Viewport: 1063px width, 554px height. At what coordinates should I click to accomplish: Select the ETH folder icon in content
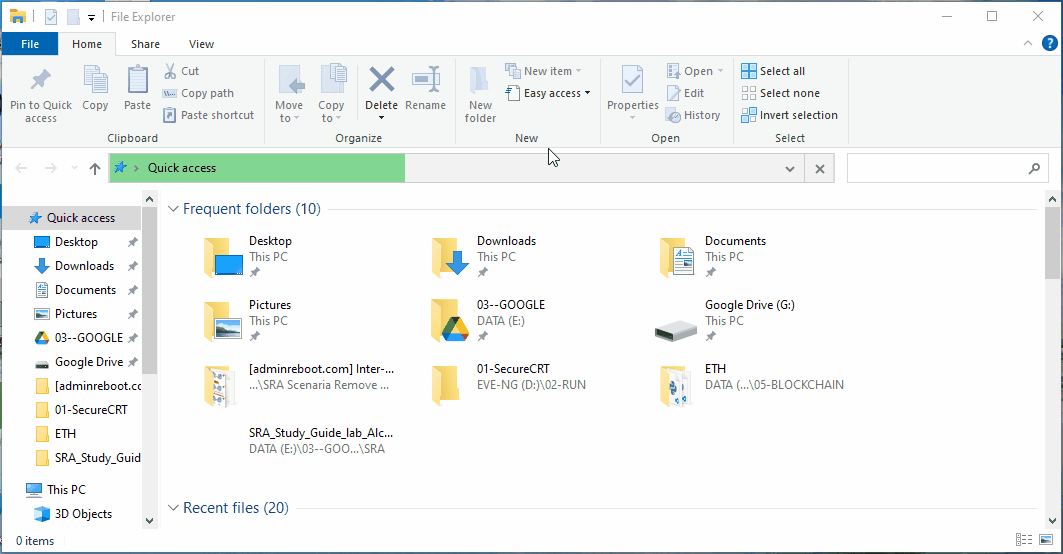[677, 385]
